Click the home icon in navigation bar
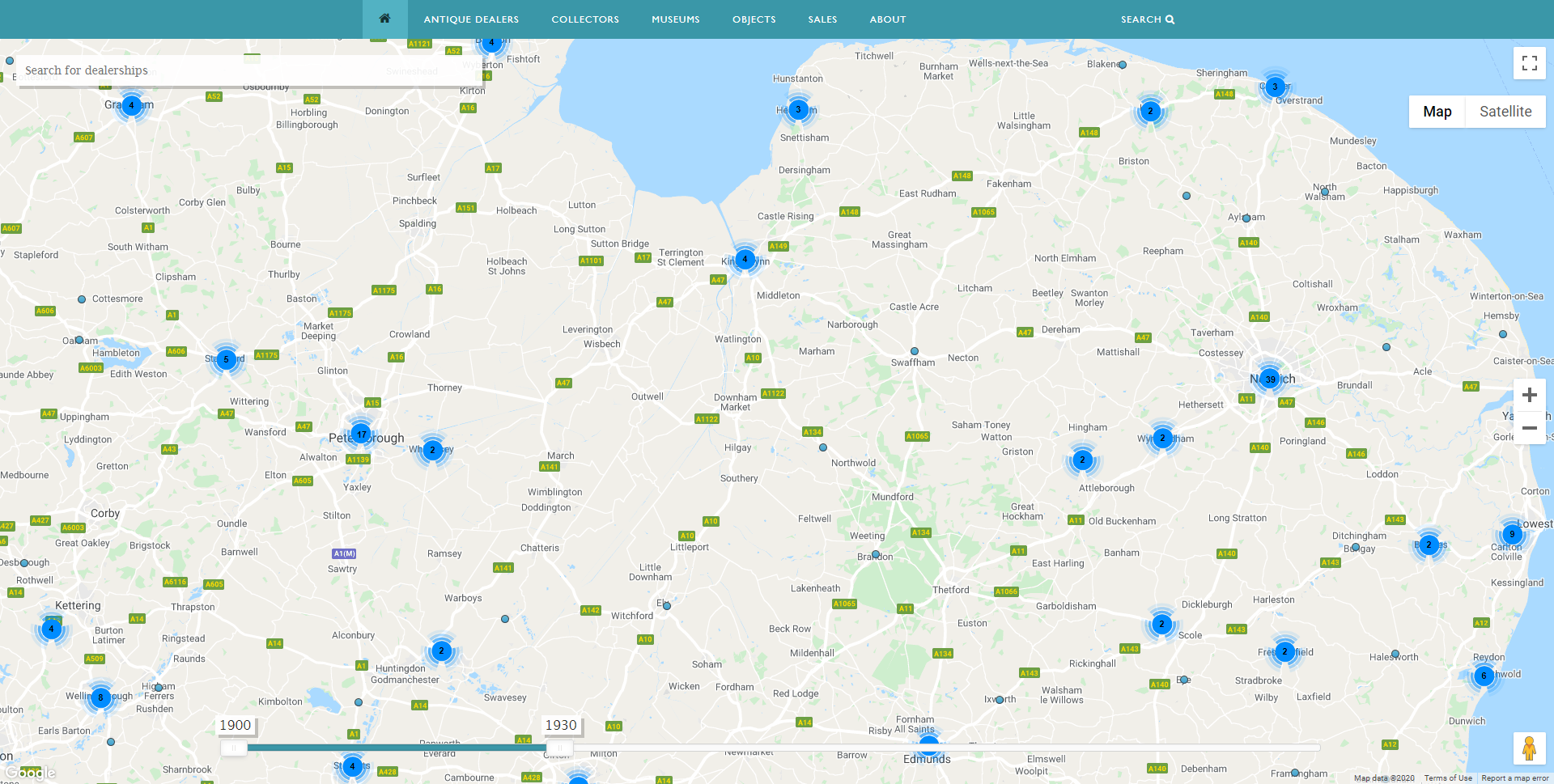 click(x=384, y=19)
